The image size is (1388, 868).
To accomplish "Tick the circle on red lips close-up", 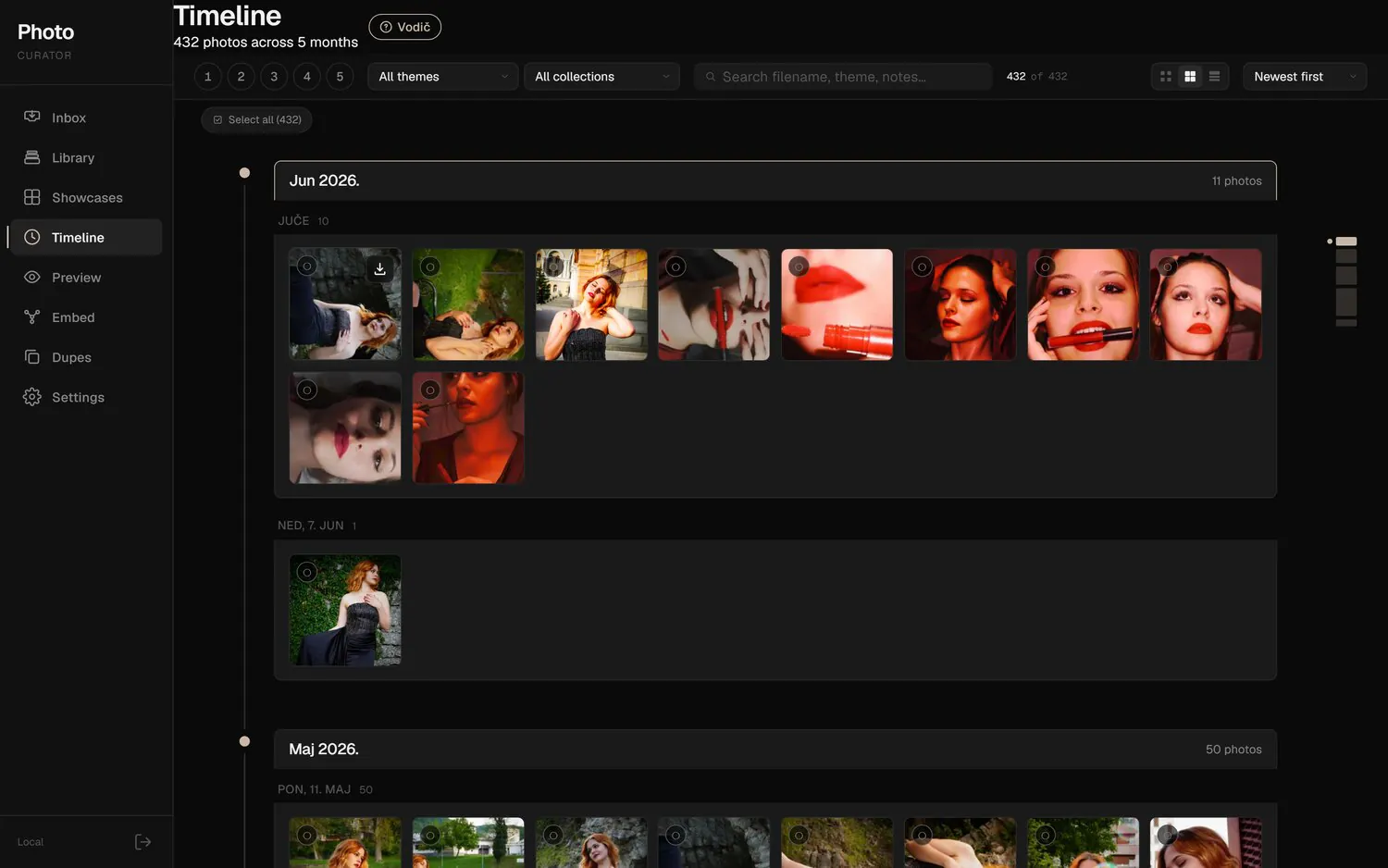I will [x=799, y=267].
